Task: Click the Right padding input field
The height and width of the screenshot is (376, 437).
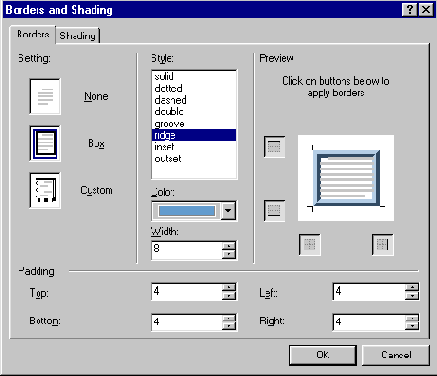Action: 369,322
